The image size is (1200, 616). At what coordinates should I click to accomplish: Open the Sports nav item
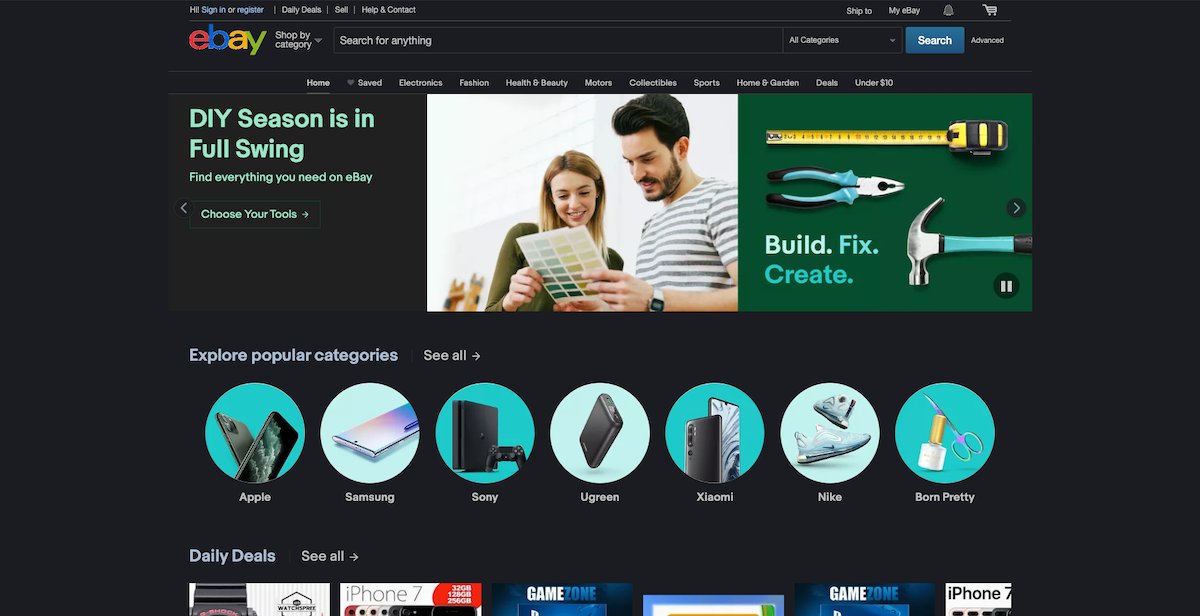click(x=707, y=83)
